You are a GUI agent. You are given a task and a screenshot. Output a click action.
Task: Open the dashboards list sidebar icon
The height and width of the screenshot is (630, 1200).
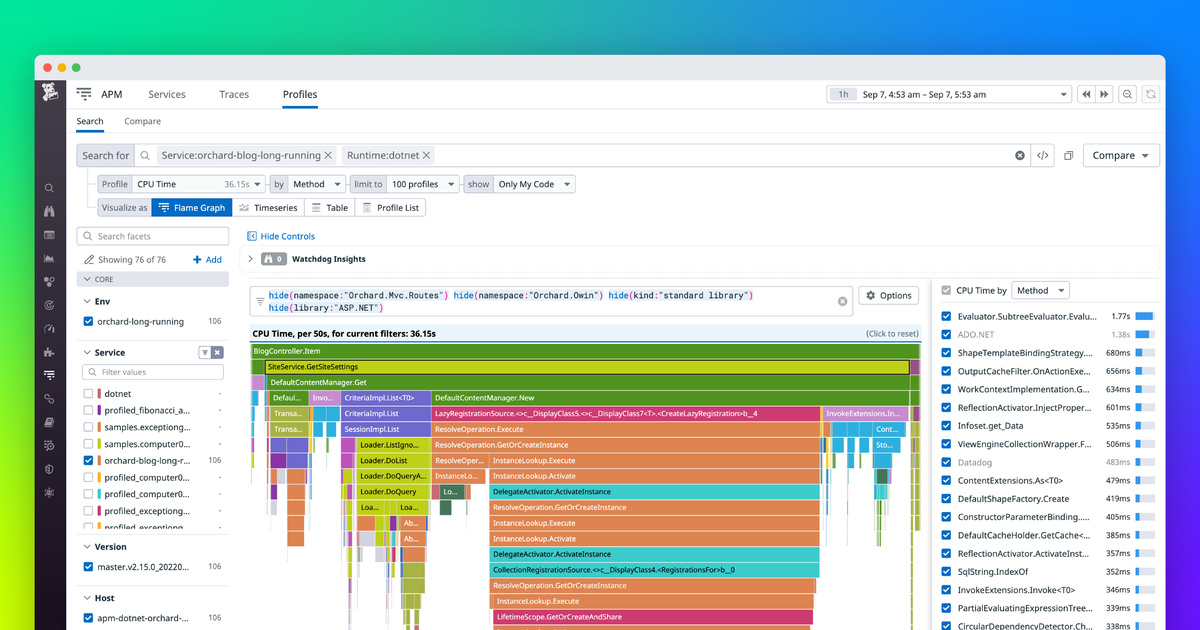(x=49, y=235)
